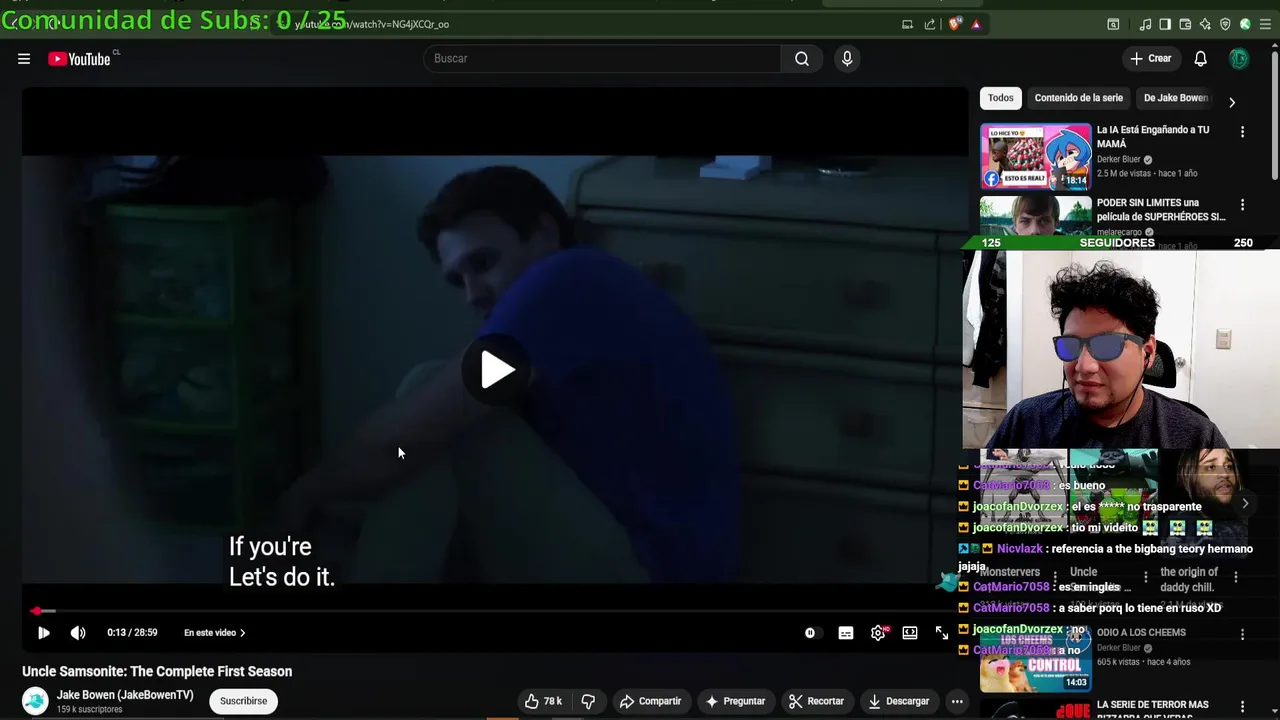Select the 'De Jake Bowen' chip

pos(1175,98)
